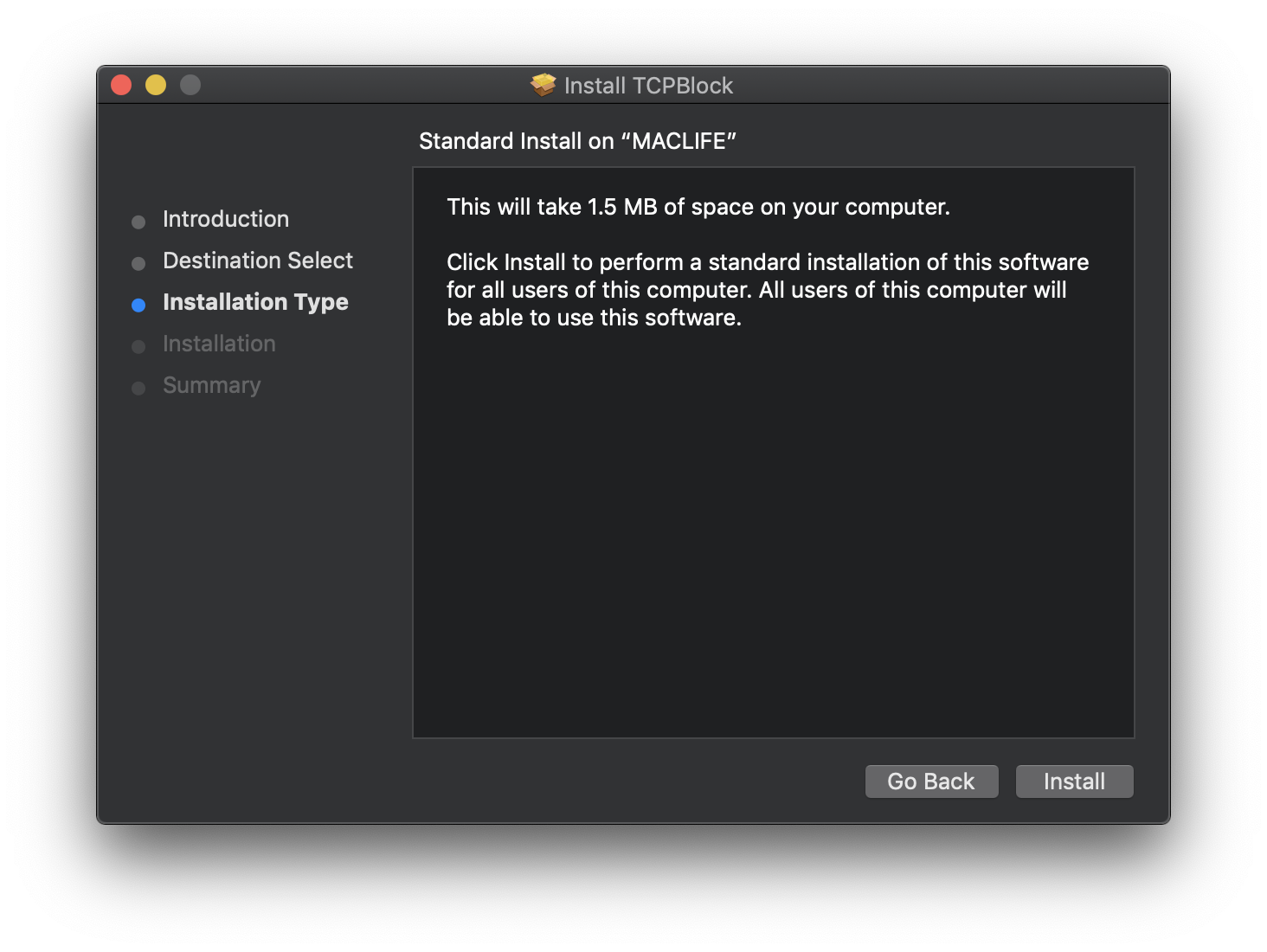This screenshot has width=1267, height=952.
Task: Click the Go Back button
Action: click(931, 781)
